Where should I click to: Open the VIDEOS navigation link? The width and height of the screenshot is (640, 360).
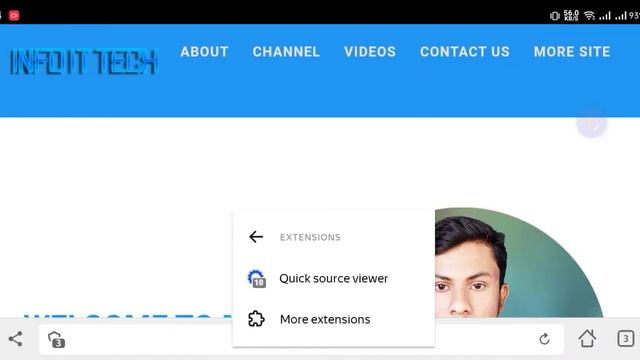pos(370,52)
